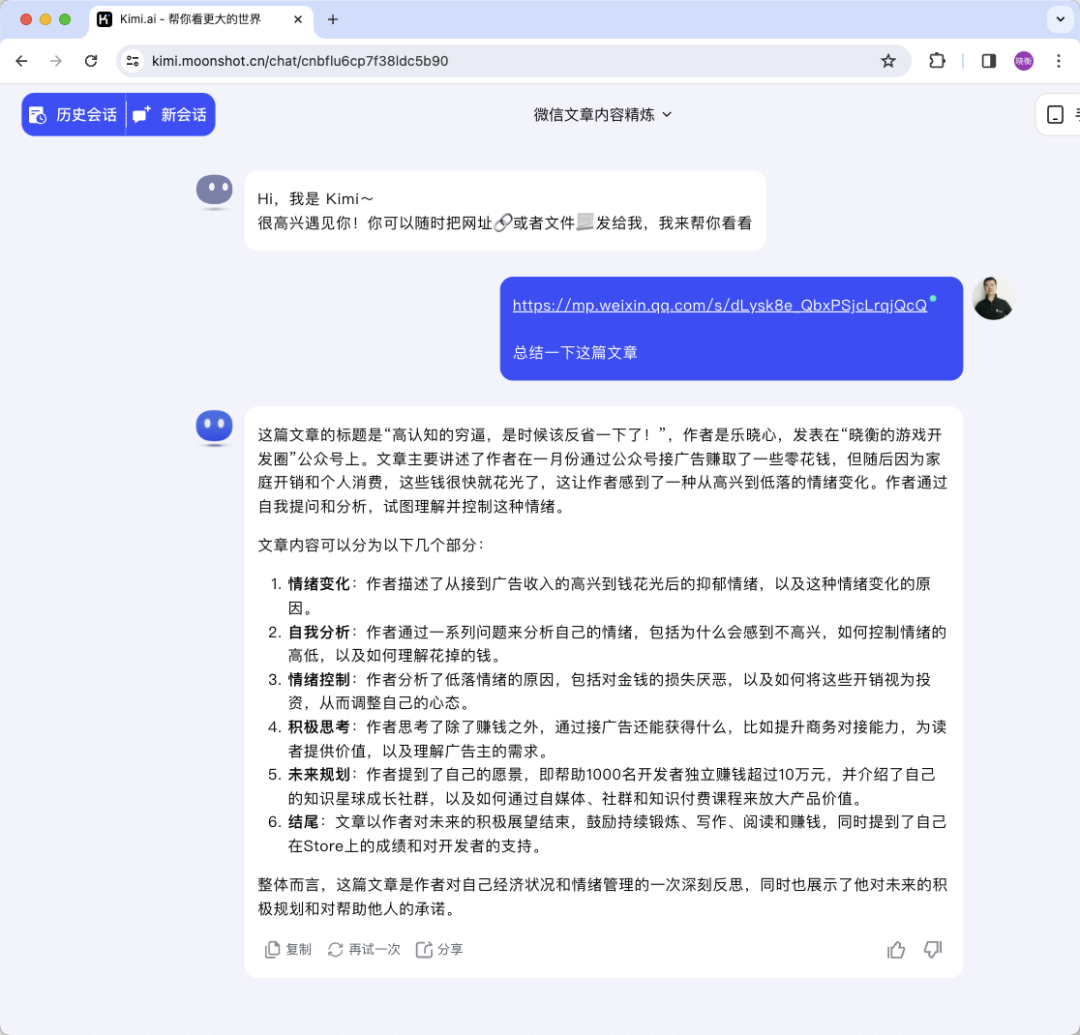Give the answer a thumbs up

coord(896,950)
